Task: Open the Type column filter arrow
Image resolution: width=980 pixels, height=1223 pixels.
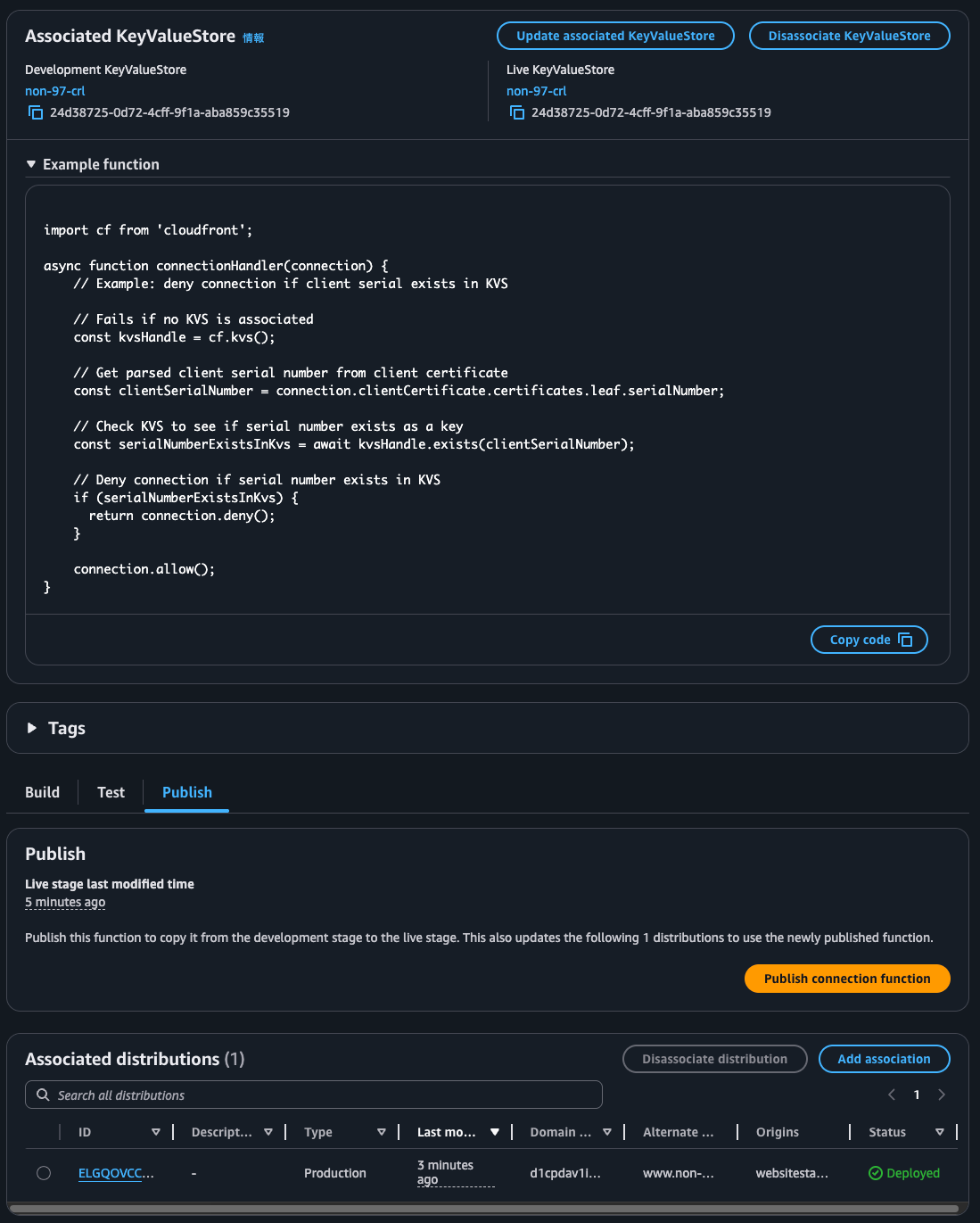Action: coord(382,1132)
